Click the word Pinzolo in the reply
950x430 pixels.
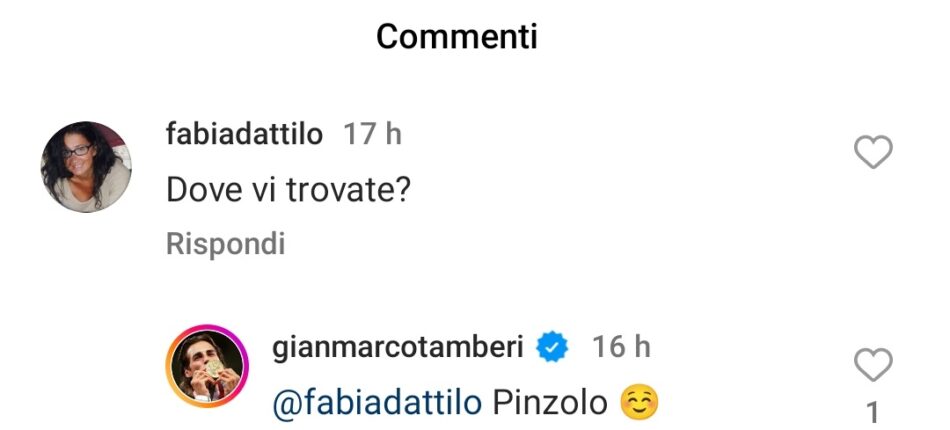(x=551, y=403)
